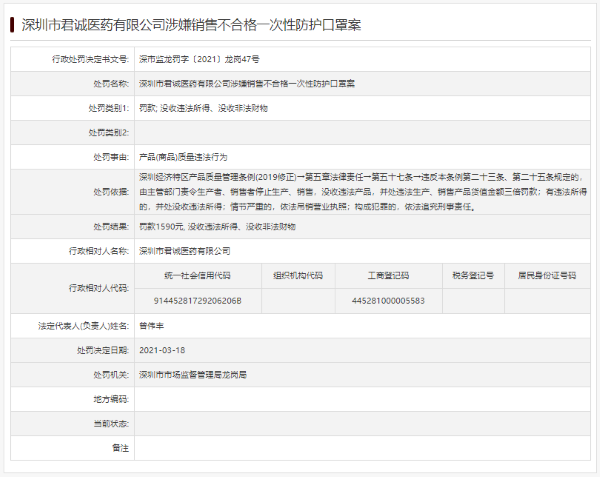Select the decision date 2021-03-18
The width and height of the screenshot is (600, 477).
pyautogui.click(x=162, y=350)
